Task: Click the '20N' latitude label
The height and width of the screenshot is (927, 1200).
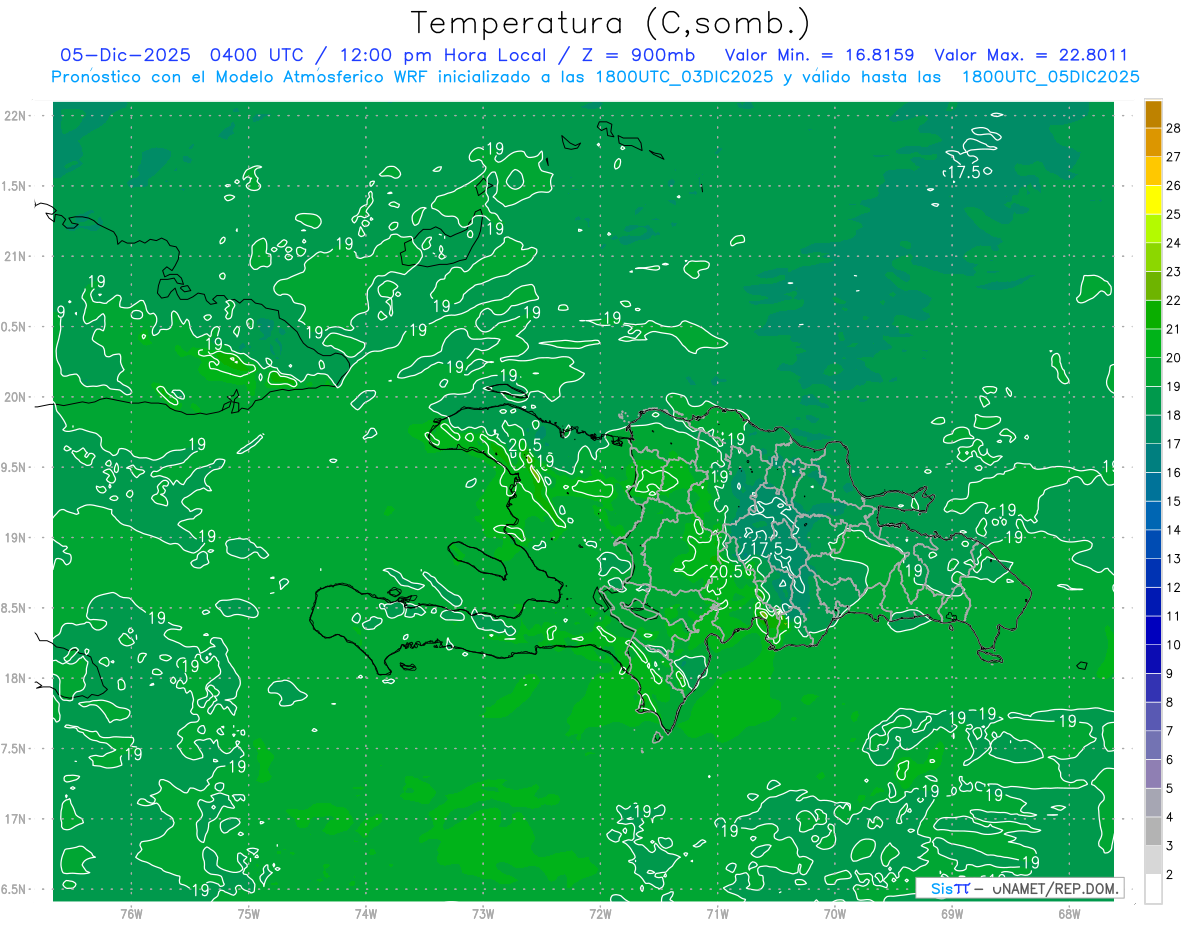Action: coord(17,397)
